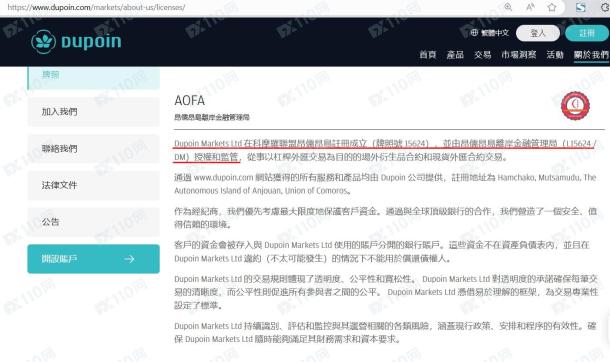Select the 法律文件 sidebar item
The image size is (610, 362).
click(93, 185)
